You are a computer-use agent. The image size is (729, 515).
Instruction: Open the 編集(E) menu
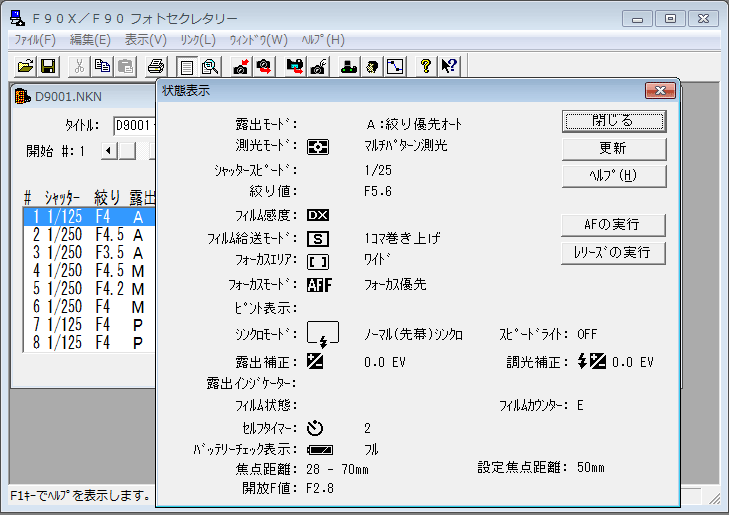pyautogui.click(x=90, y=40)
